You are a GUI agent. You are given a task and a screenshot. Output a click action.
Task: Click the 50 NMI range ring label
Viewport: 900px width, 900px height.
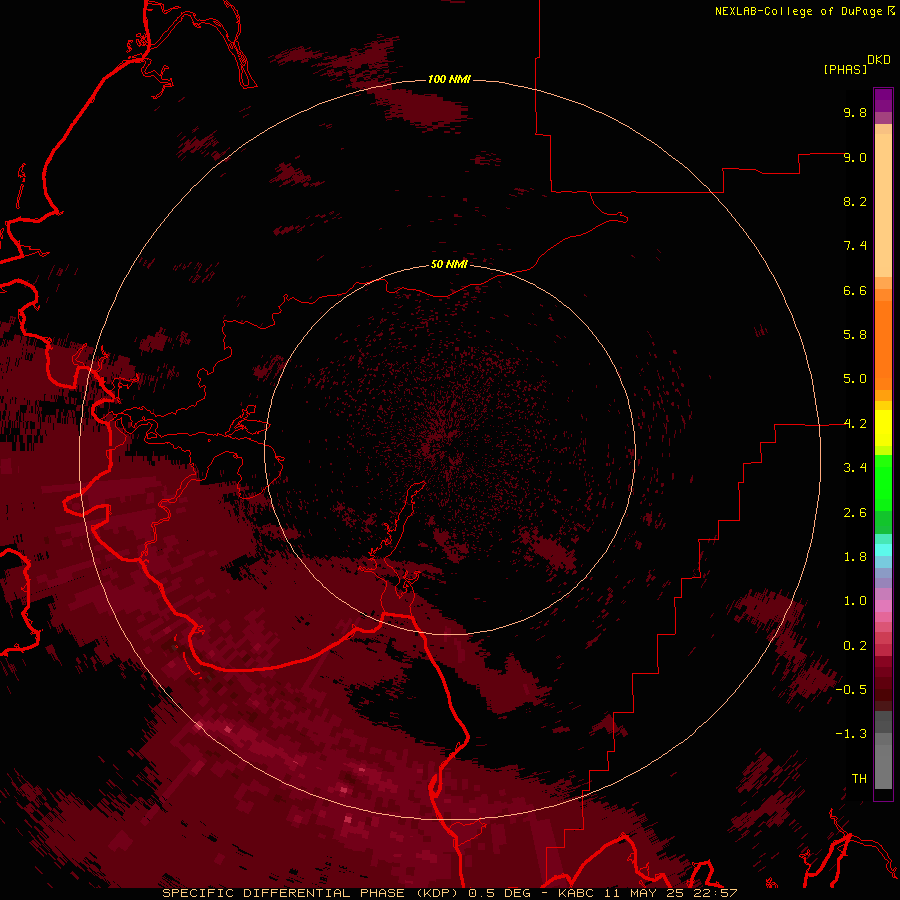coord(449,264)
